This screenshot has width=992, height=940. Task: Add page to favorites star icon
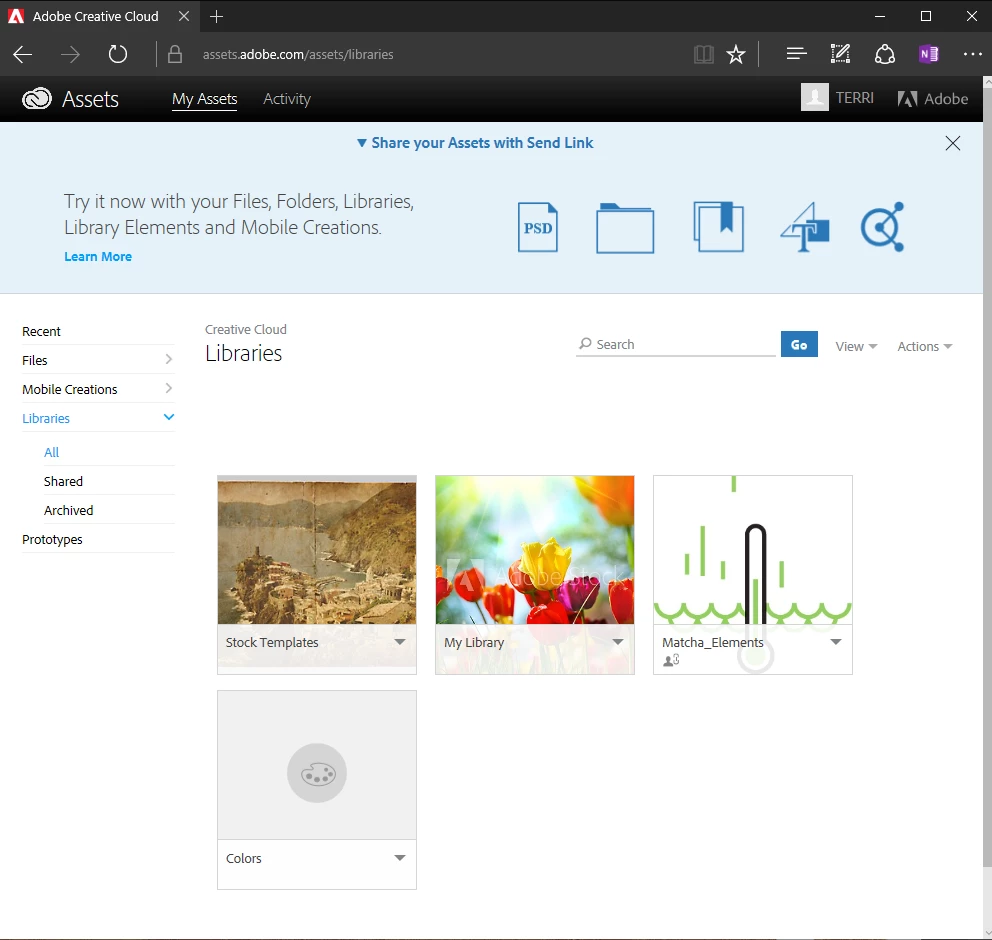pos(736,54)
